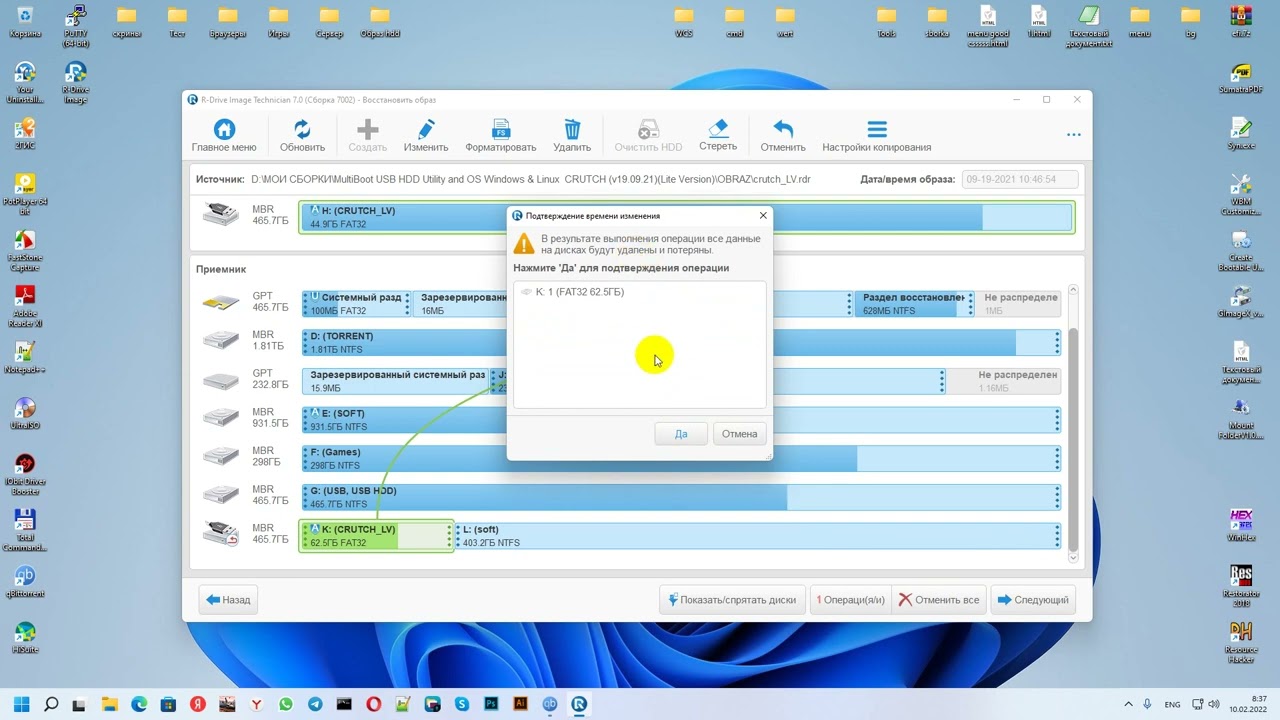Click the Удалить trash toolbar icon
Screen dimensions: 1280x720
tap(572, 136)
